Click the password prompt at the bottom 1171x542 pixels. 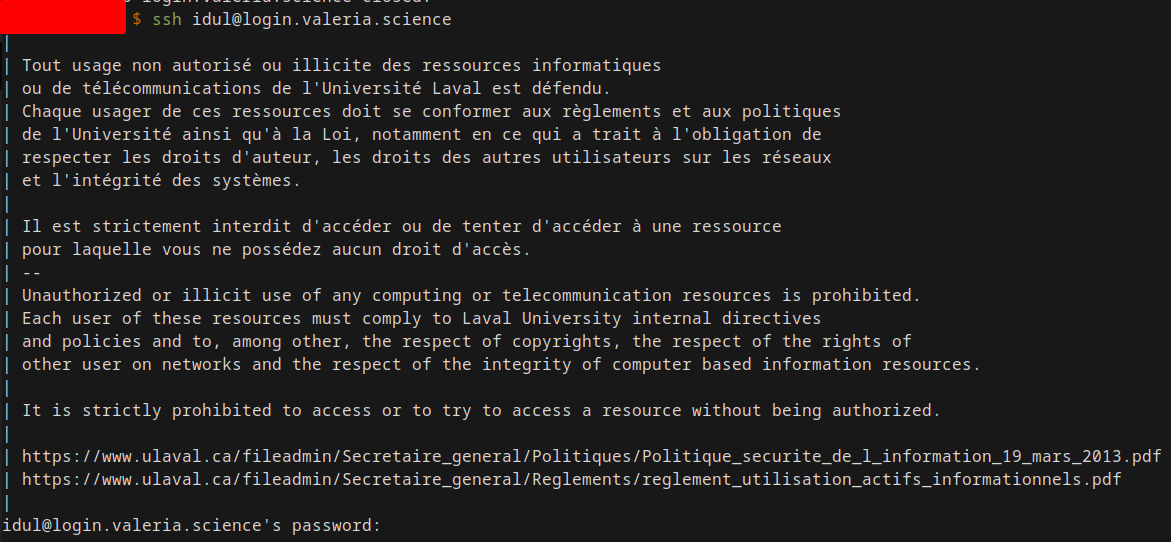click(191, 525)
